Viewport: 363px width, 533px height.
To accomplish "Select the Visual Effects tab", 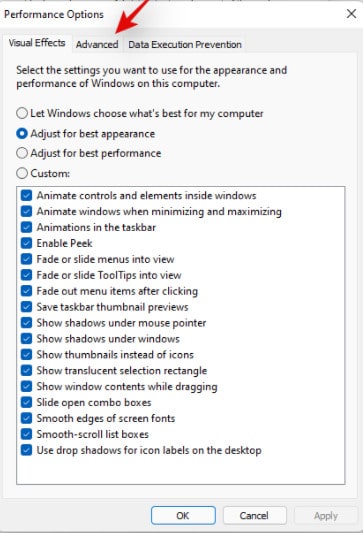I will (37, 43).
